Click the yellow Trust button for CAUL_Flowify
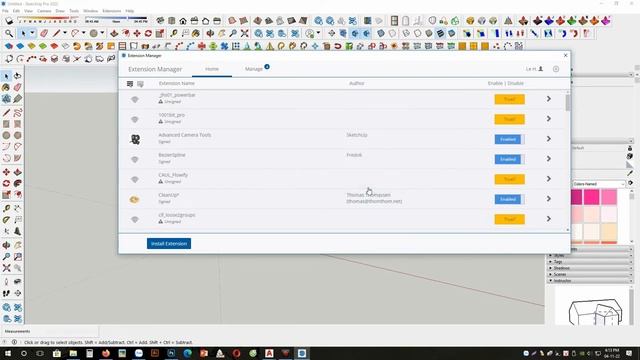640x360 pixels. pyautogui.click(x=509, y=179)
